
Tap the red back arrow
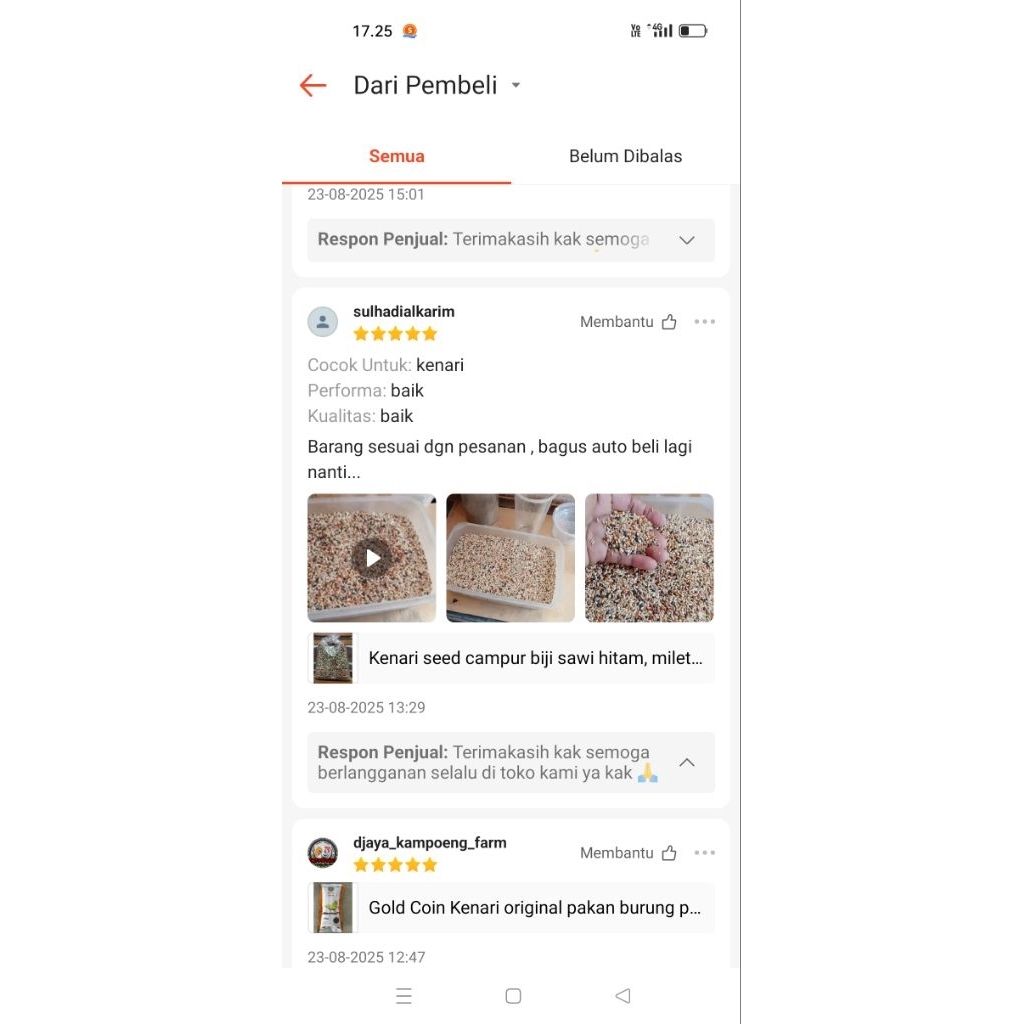[313, 86]
